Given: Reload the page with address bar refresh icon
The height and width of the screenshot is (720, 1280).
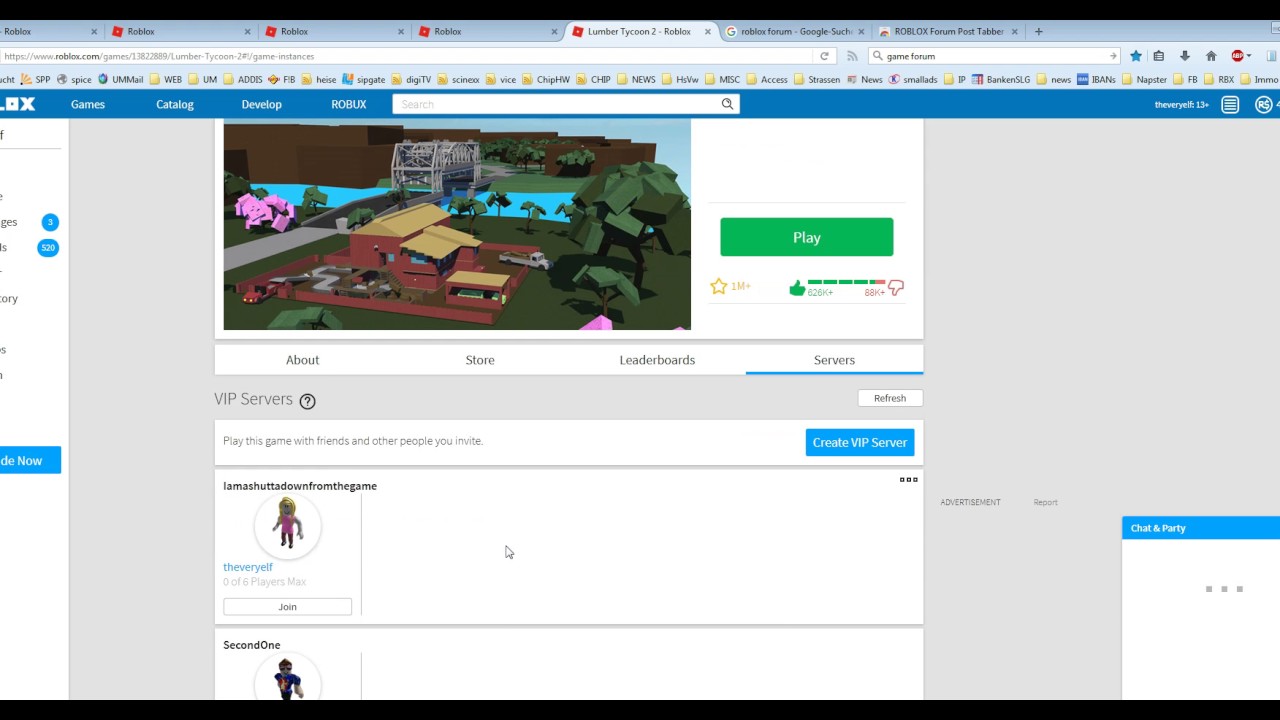Looking at the screenshot, I should pyautogui.click(x=824, y=56).
